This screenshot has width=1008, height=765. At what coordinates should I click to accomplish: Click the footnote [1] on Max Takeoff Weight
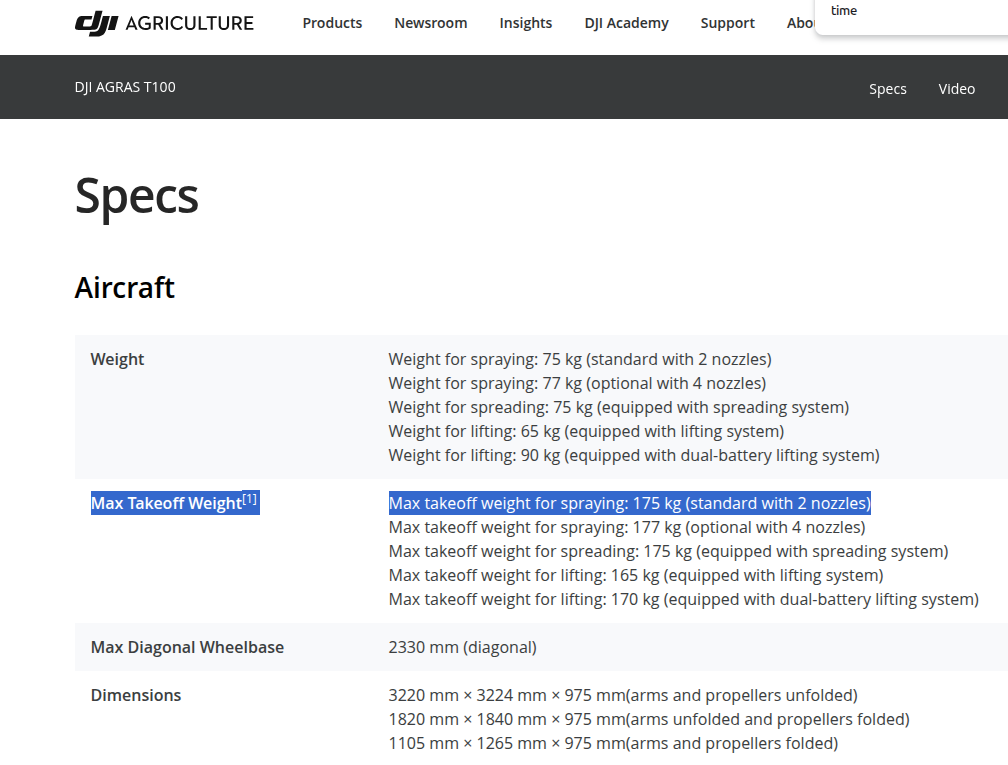tap(249, 499)
